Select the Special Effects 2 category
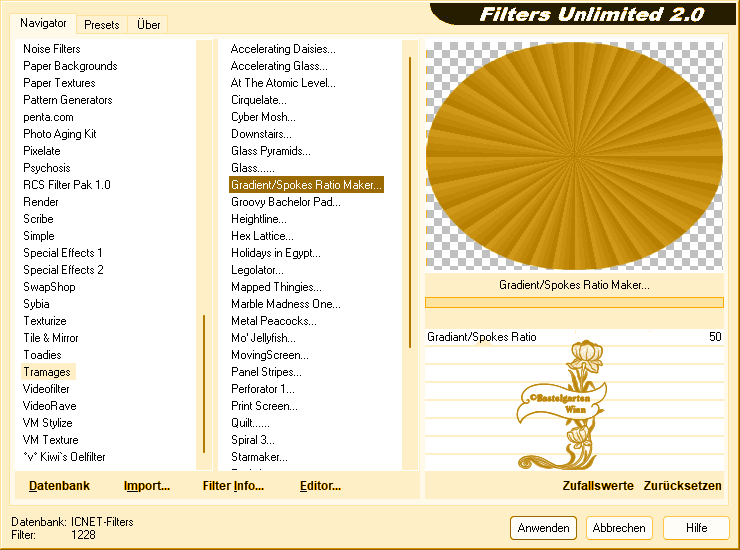Image resolution: width=740 pixels, height=550 pixels. [x=63, y=270]
